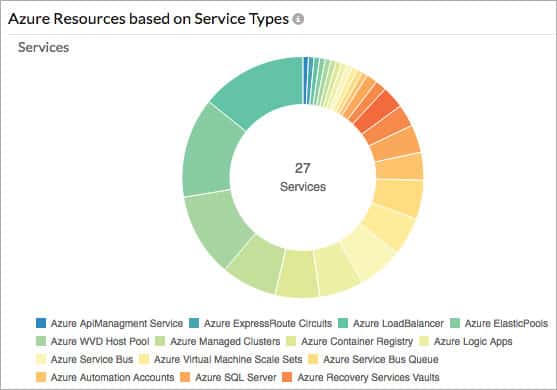
Task: Click the 'Azure SQL Server' legend label
Action: tap(236, 377)
